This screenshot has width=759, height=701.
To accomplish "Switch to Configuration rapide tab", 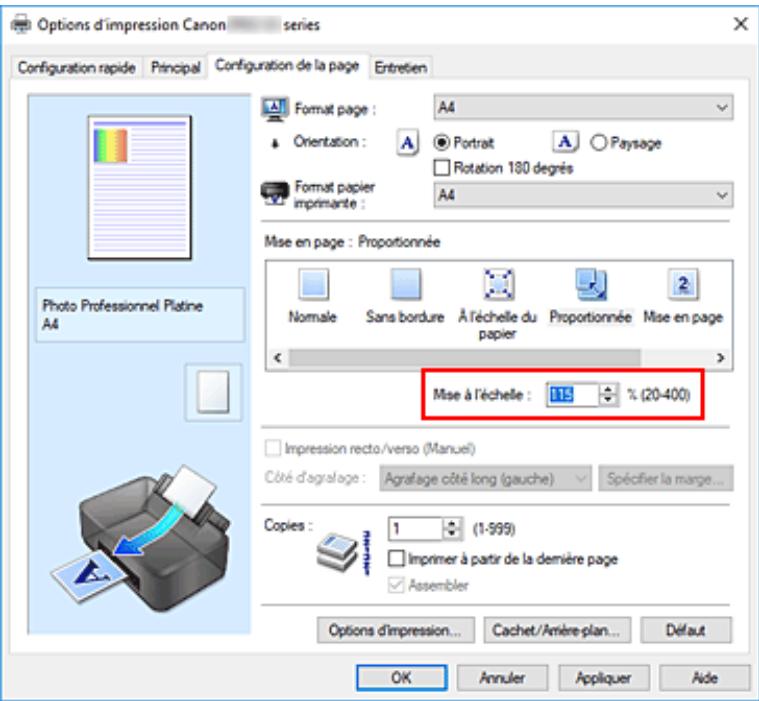I will click(76, 67).
